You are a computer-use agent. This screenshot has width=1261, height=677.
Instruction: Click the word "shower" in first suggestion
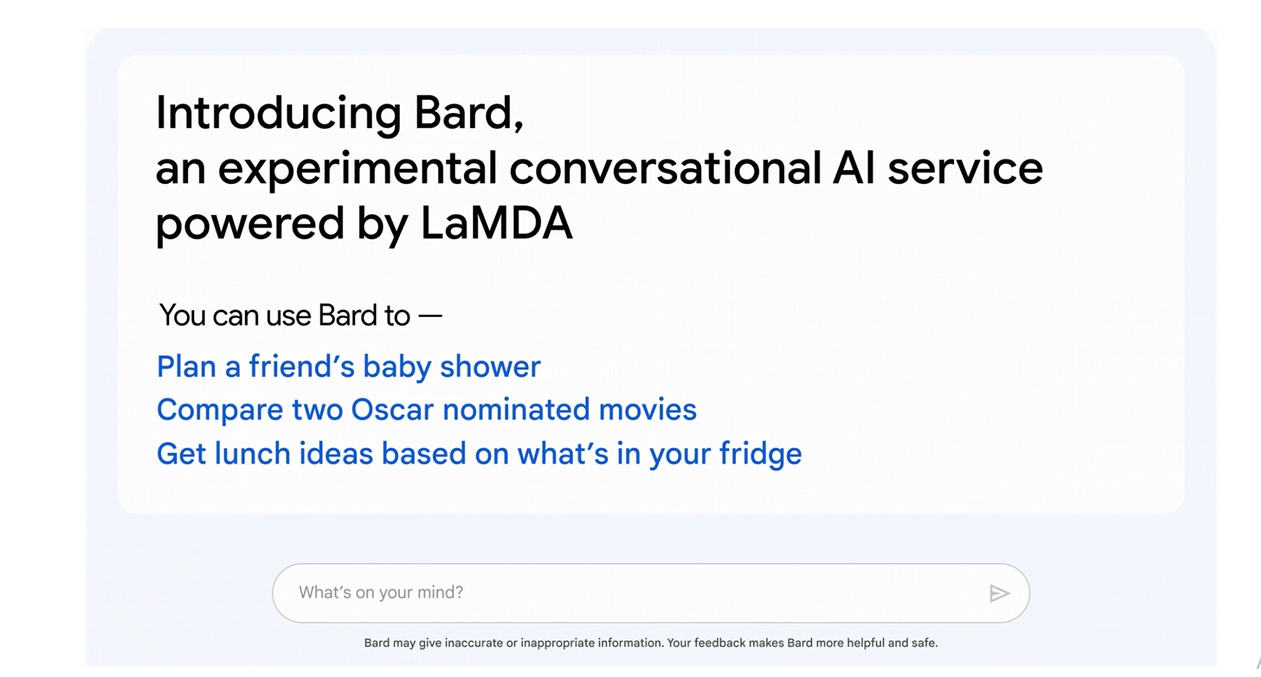click(490, 367)
